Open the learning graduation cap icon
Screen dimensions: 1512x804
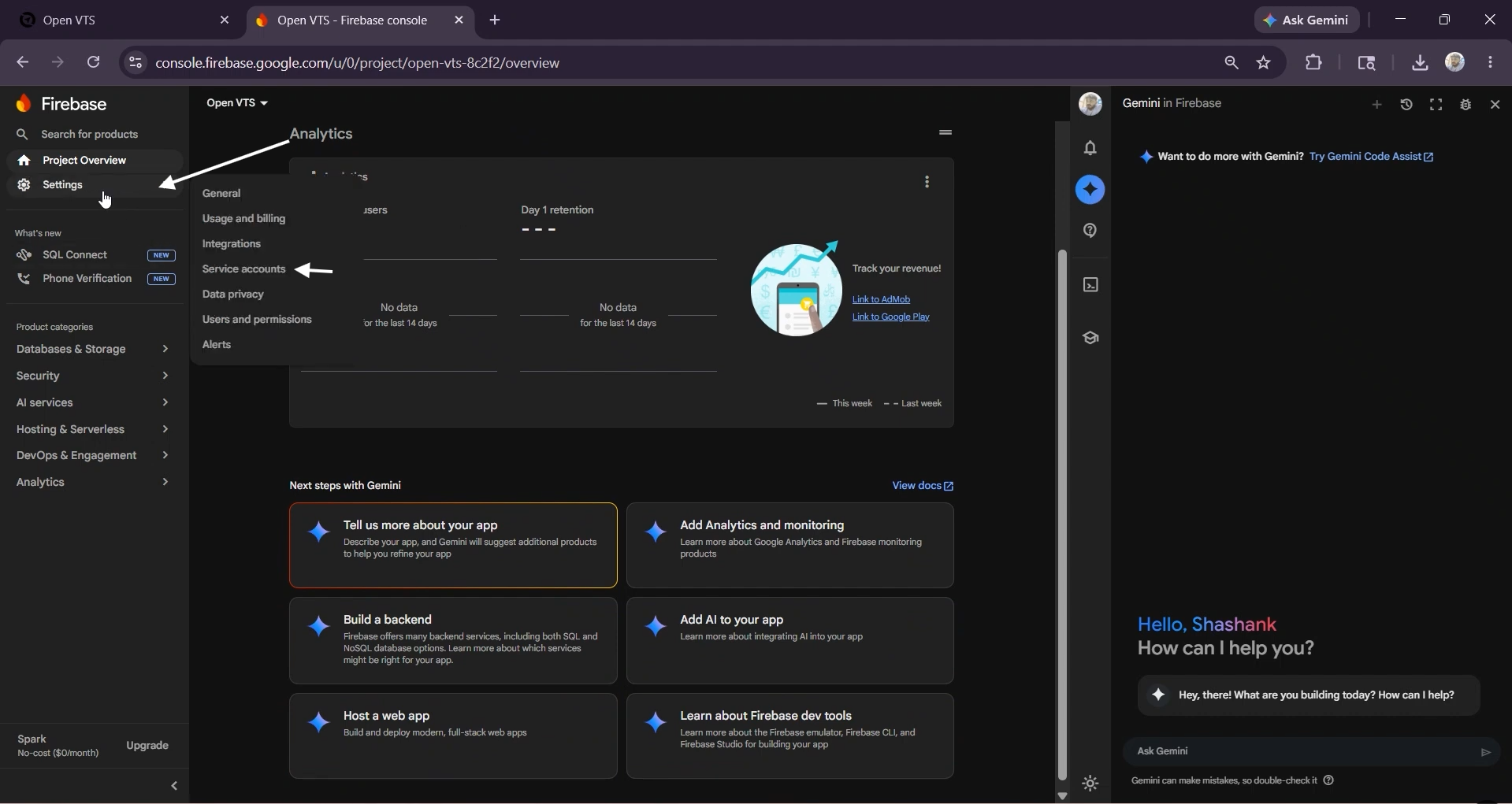pyautogui.click(x=1090, y=338)
